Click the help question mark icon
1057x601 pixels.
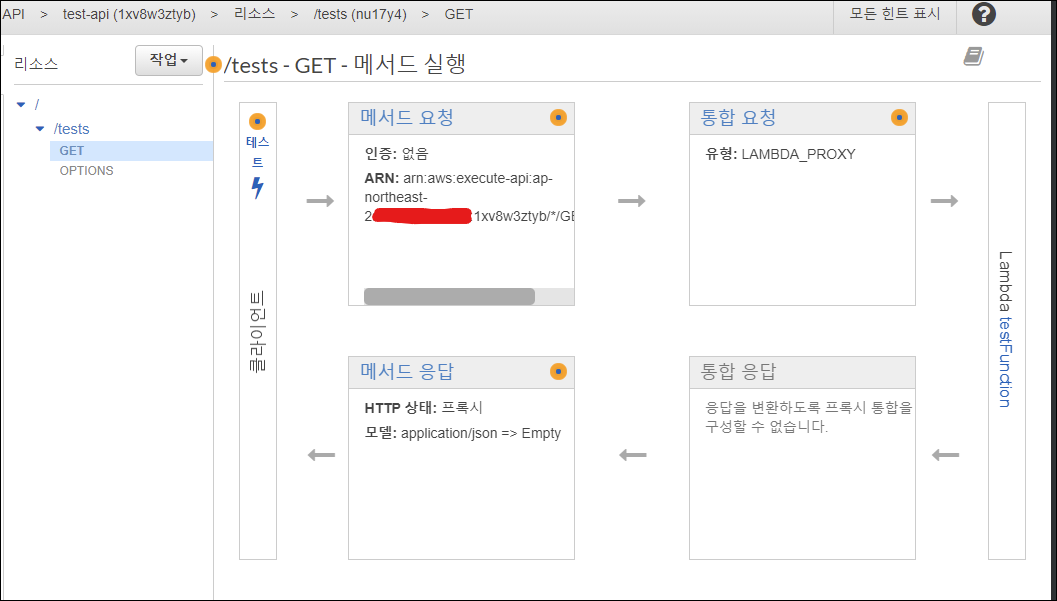tap(984, 14)
